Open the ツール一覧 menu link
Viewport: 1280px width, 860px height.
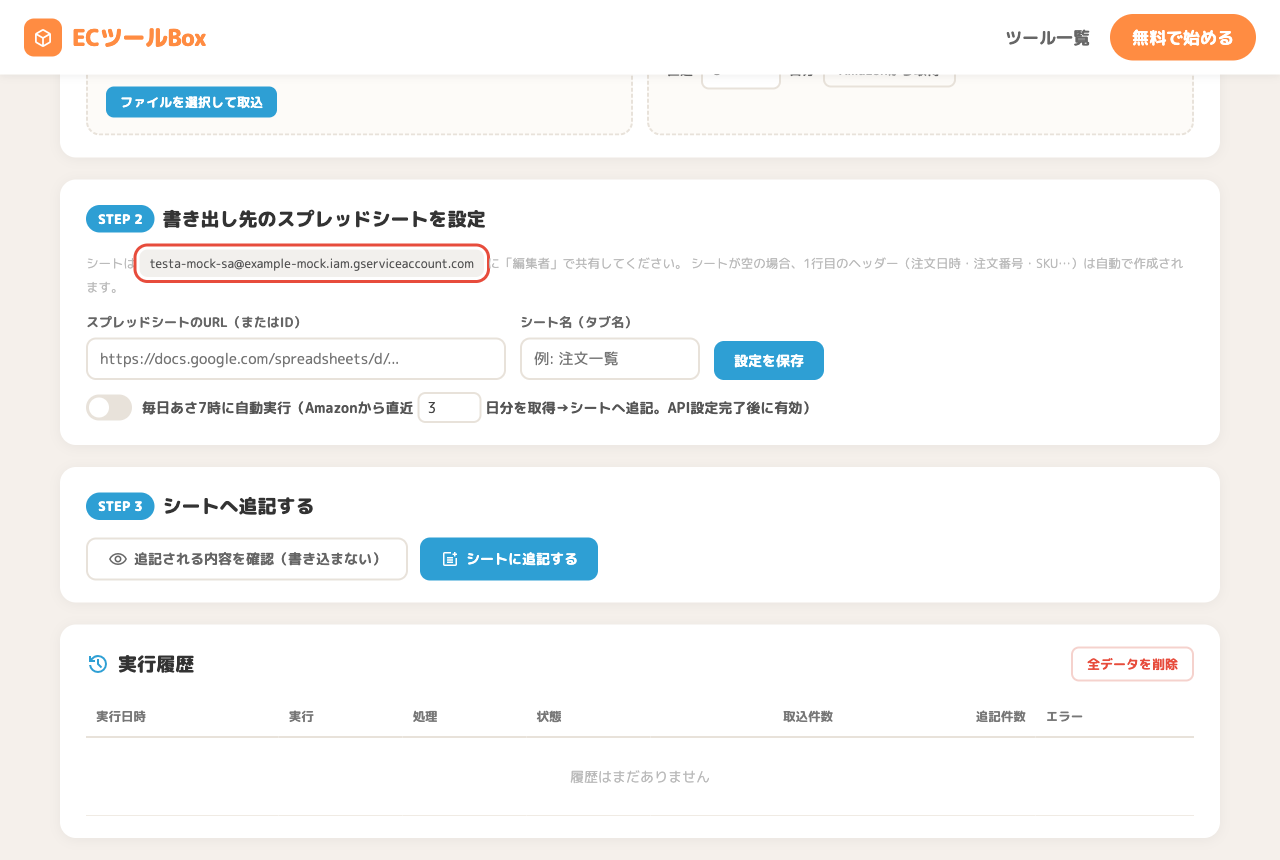pos(1047,38)
